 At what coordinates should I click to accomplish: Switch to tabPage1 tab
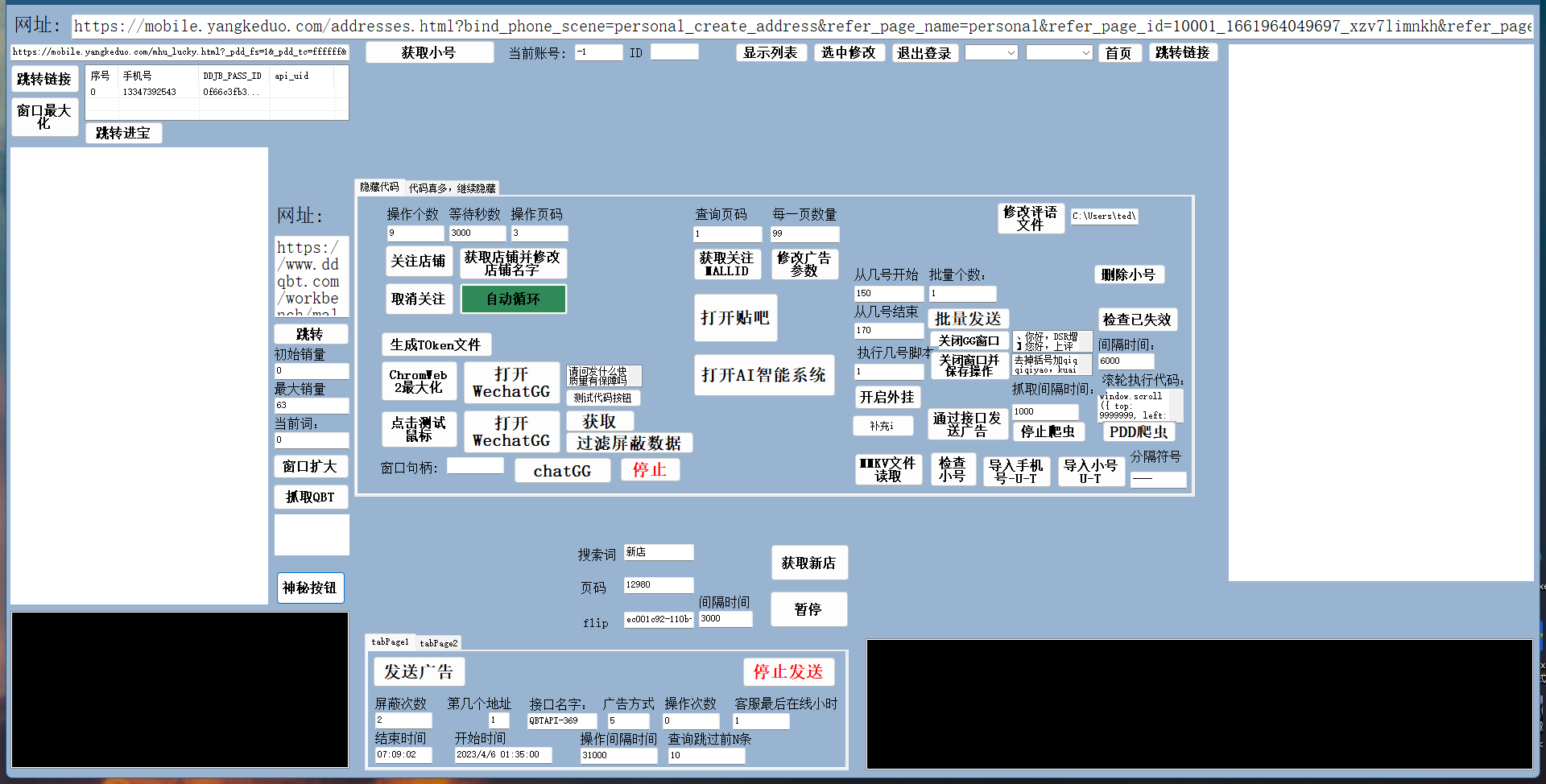(390, 642)
